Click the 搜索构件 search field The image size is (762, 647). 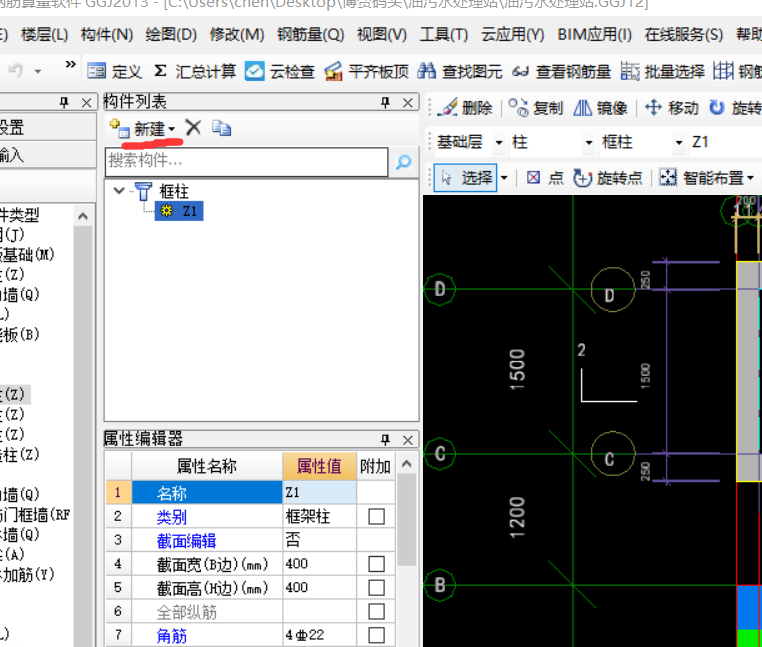(x=246, y=162)
